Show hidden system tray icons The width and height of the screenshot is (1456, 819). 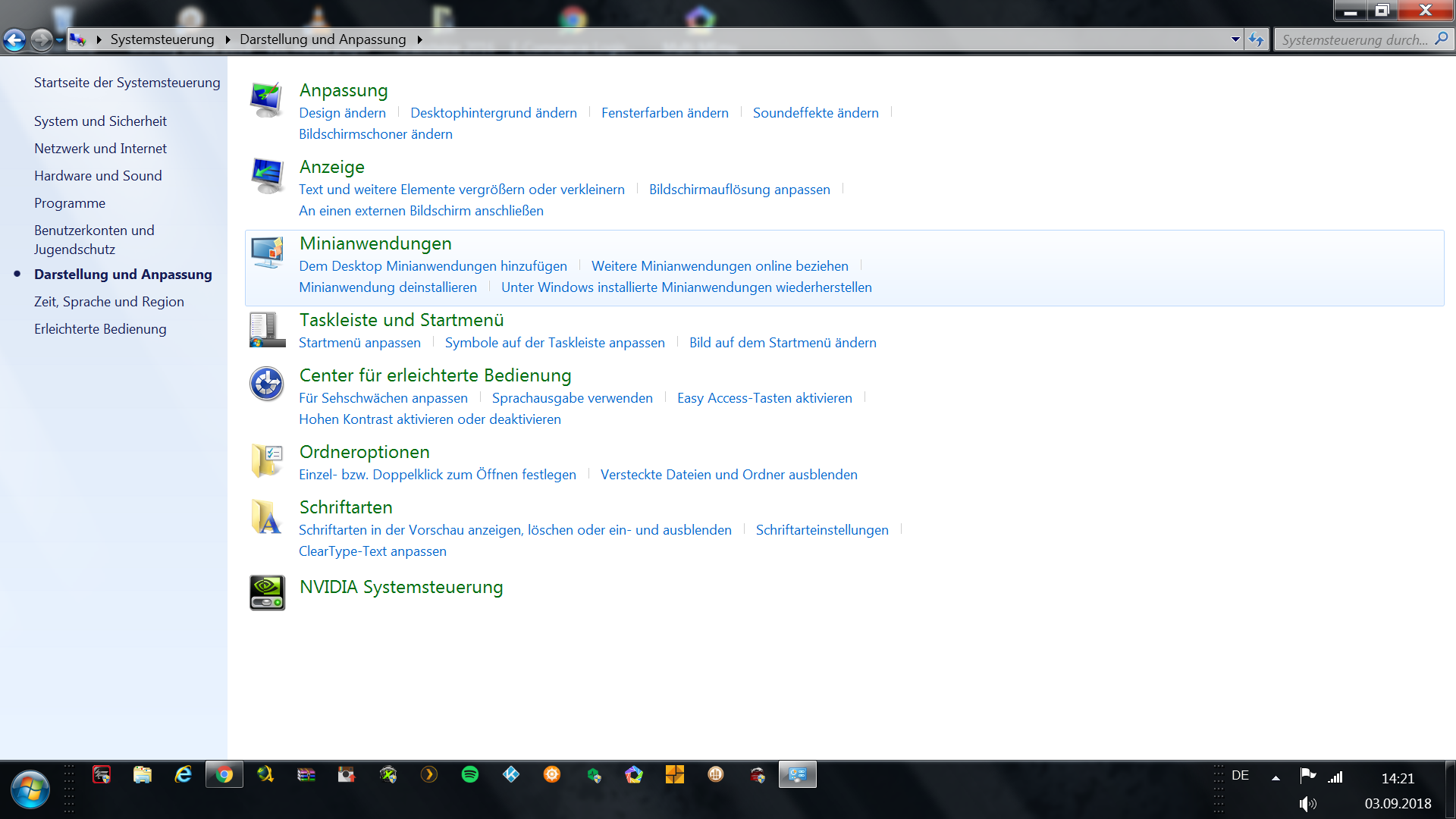click(x=1276, y=777)
